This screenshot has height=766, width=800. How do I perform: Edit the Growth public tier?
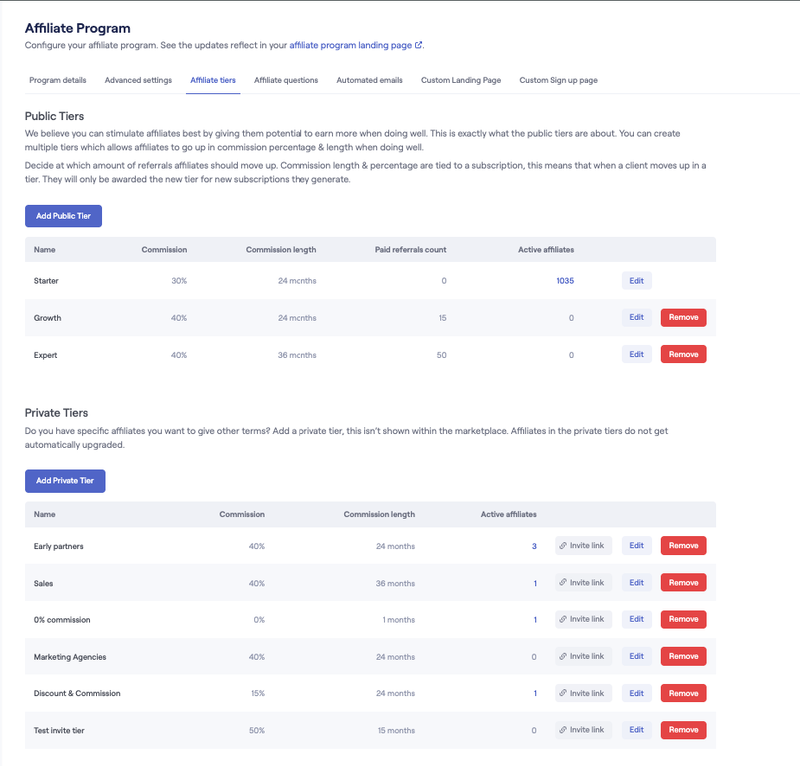(x=636, y=317)
